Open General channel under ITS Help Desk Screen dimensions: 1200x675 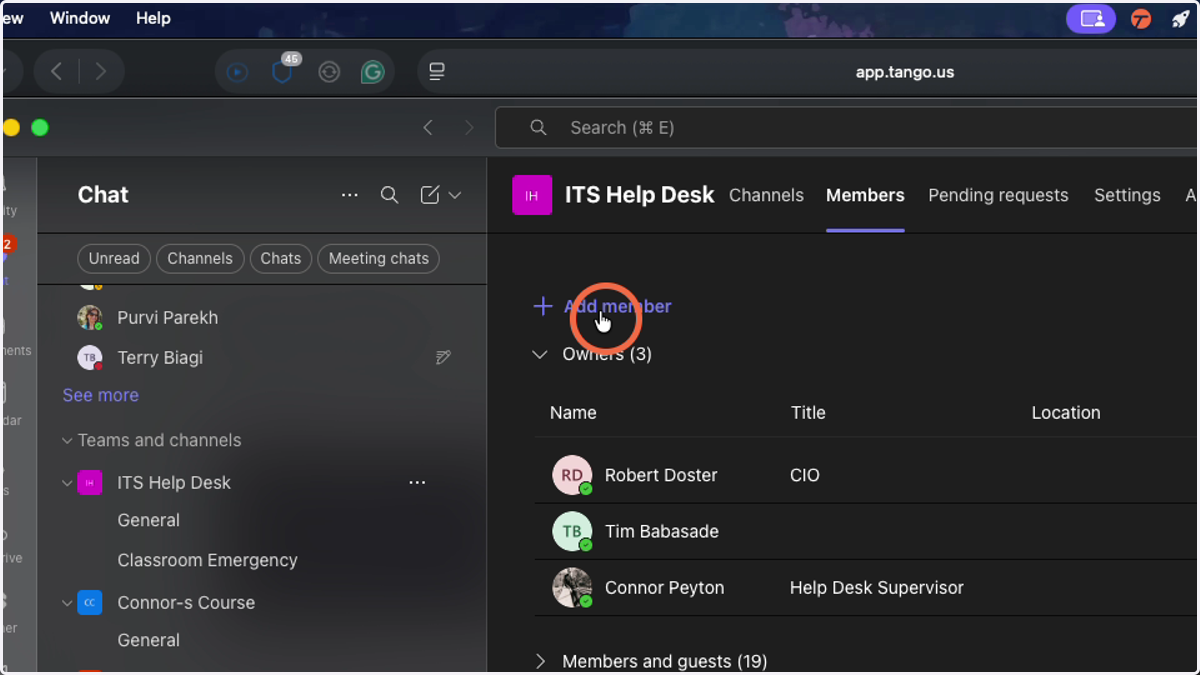[148, 520]
